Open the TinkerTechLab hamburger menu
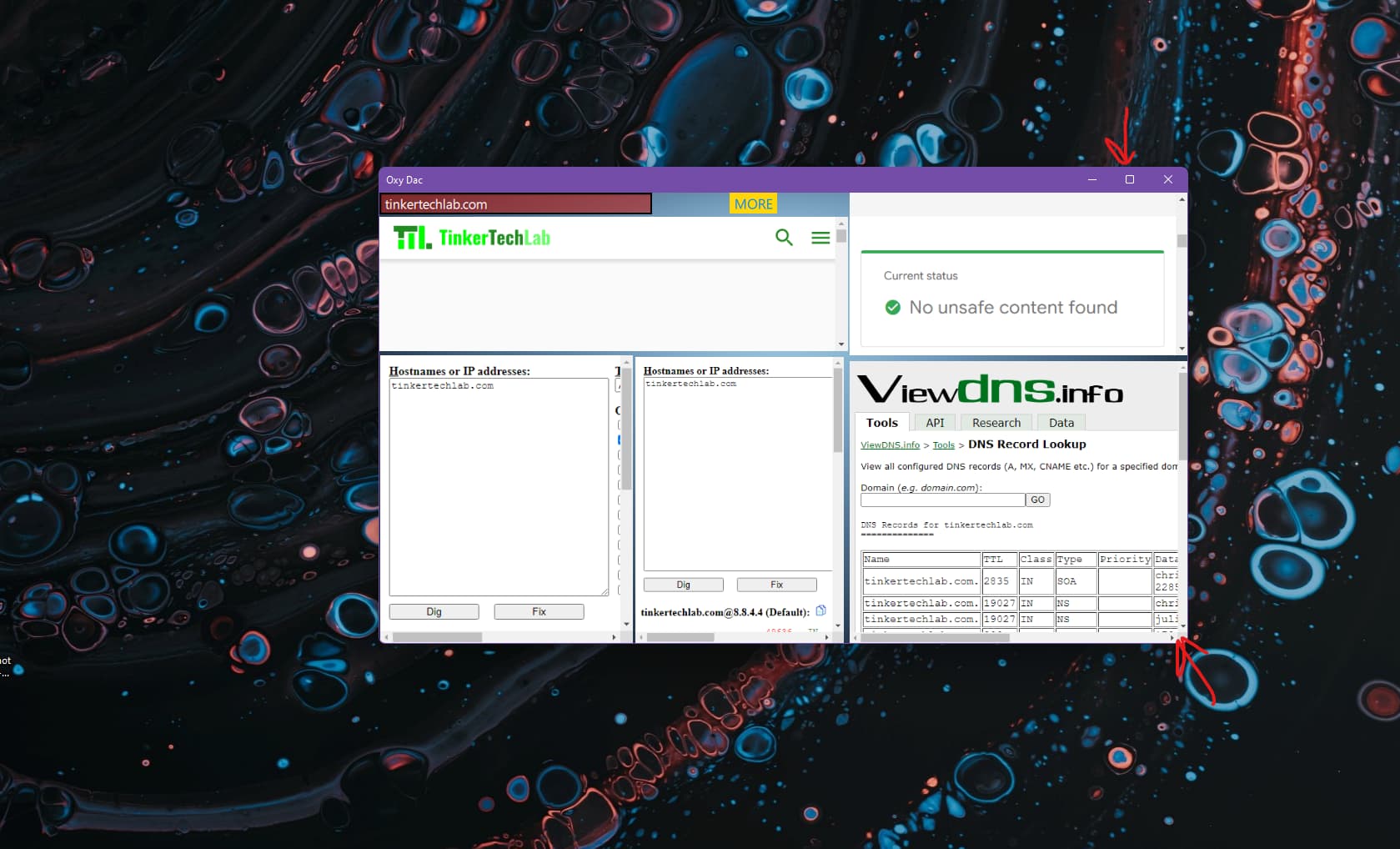Image resolution: width=1400 pixels, height=849 pixels. coord(820,238)
